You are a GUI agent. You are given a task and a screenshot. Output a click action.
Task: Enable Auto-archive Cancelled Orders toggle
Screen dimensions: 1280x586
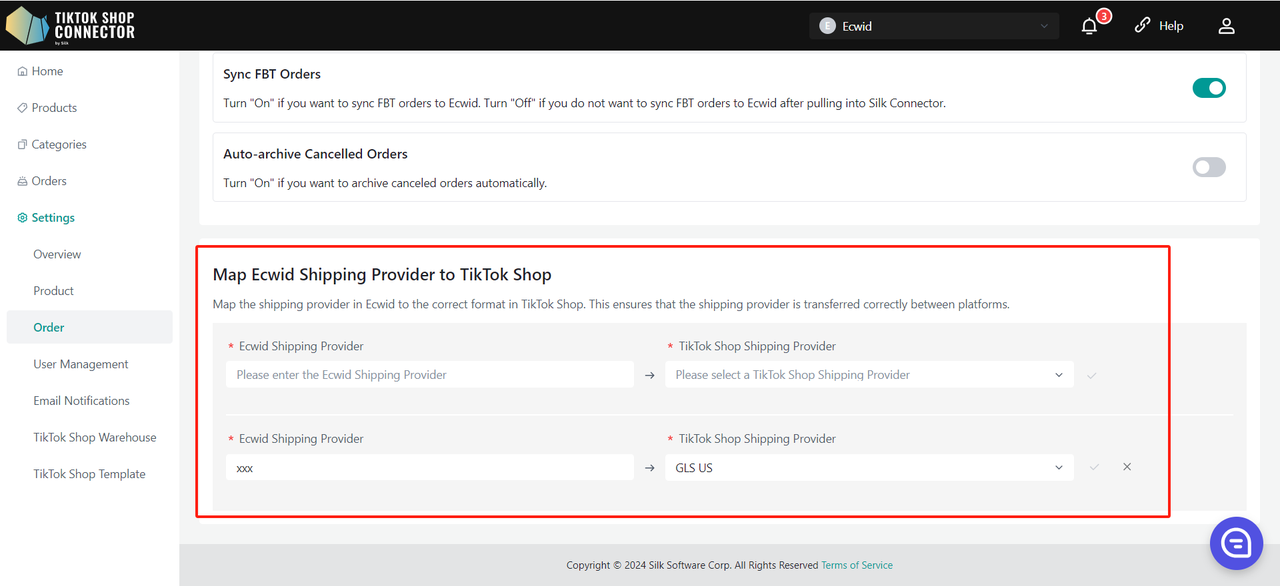1209,167
